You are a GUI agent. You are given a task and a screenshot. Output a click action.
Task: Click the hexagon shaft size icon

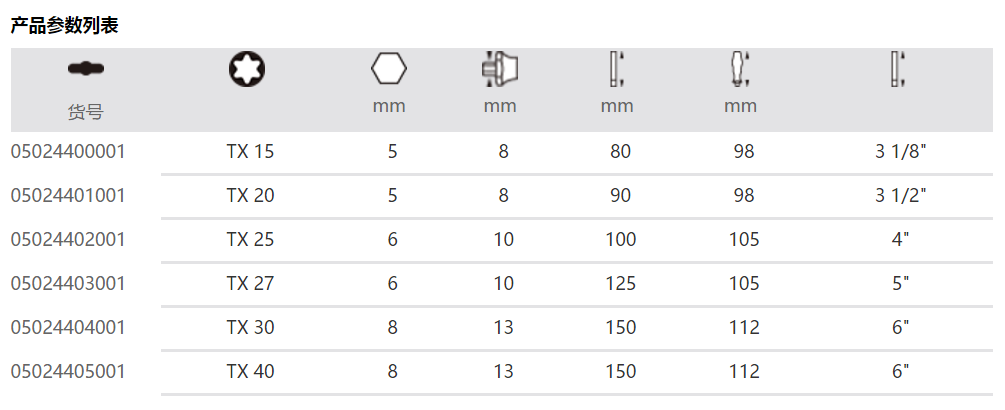coord(389,69)
